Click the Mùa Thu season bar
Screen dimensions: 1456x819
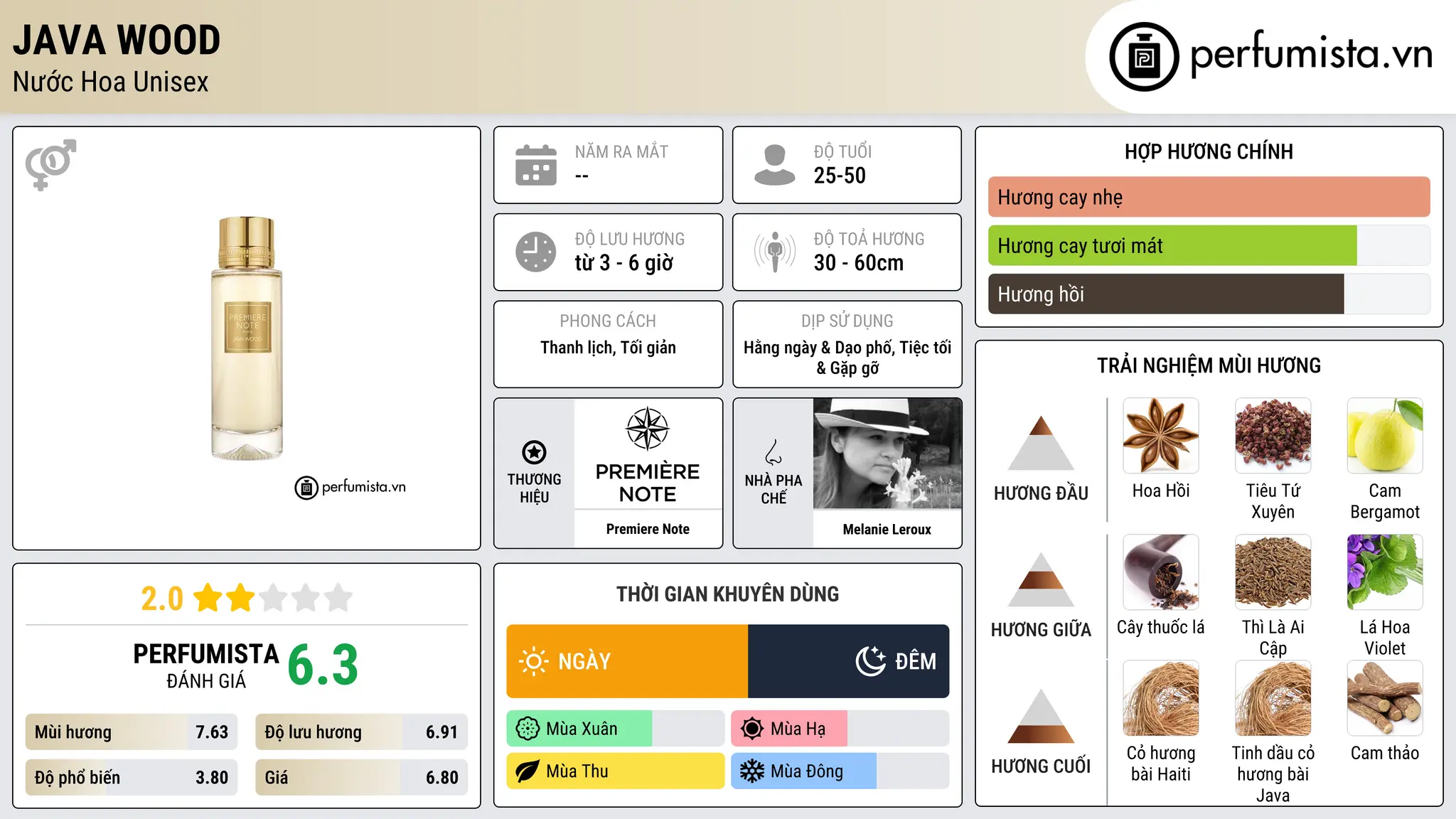point(615,771)
